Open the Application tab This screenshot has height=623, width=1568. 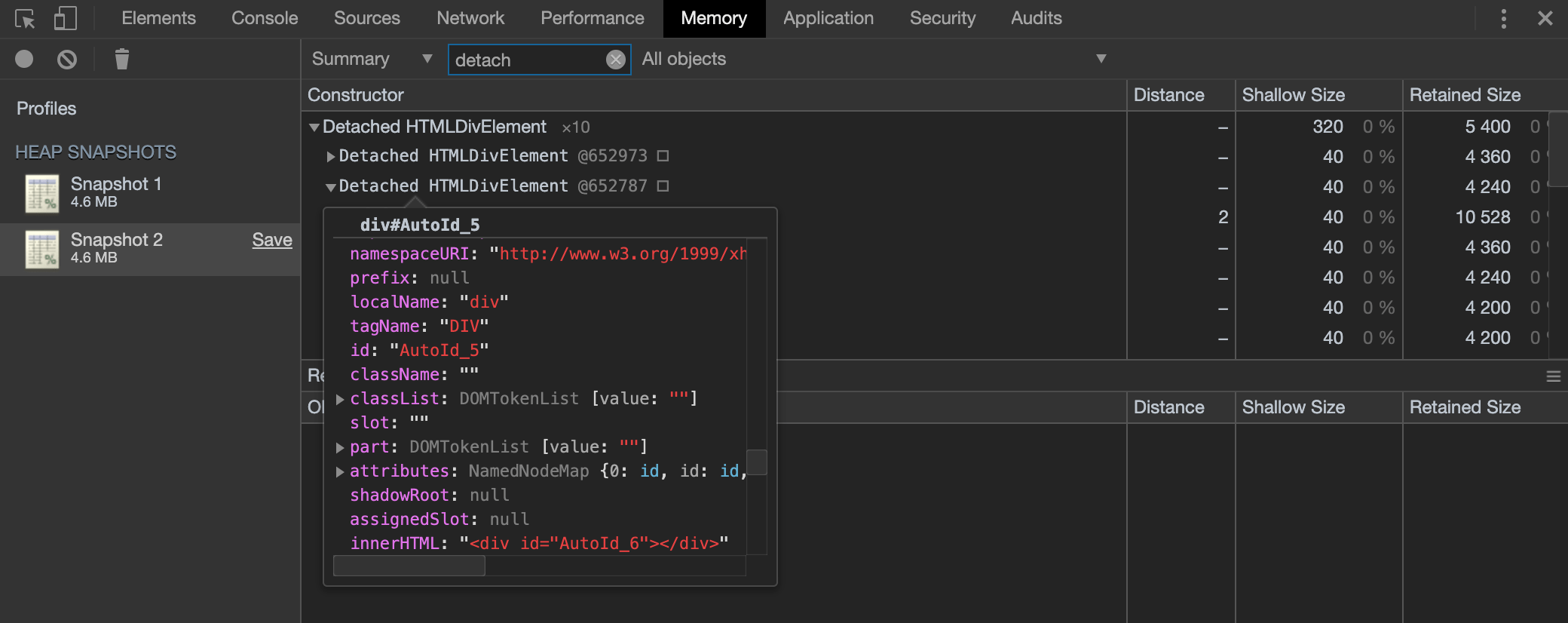[x=828, y=18]
